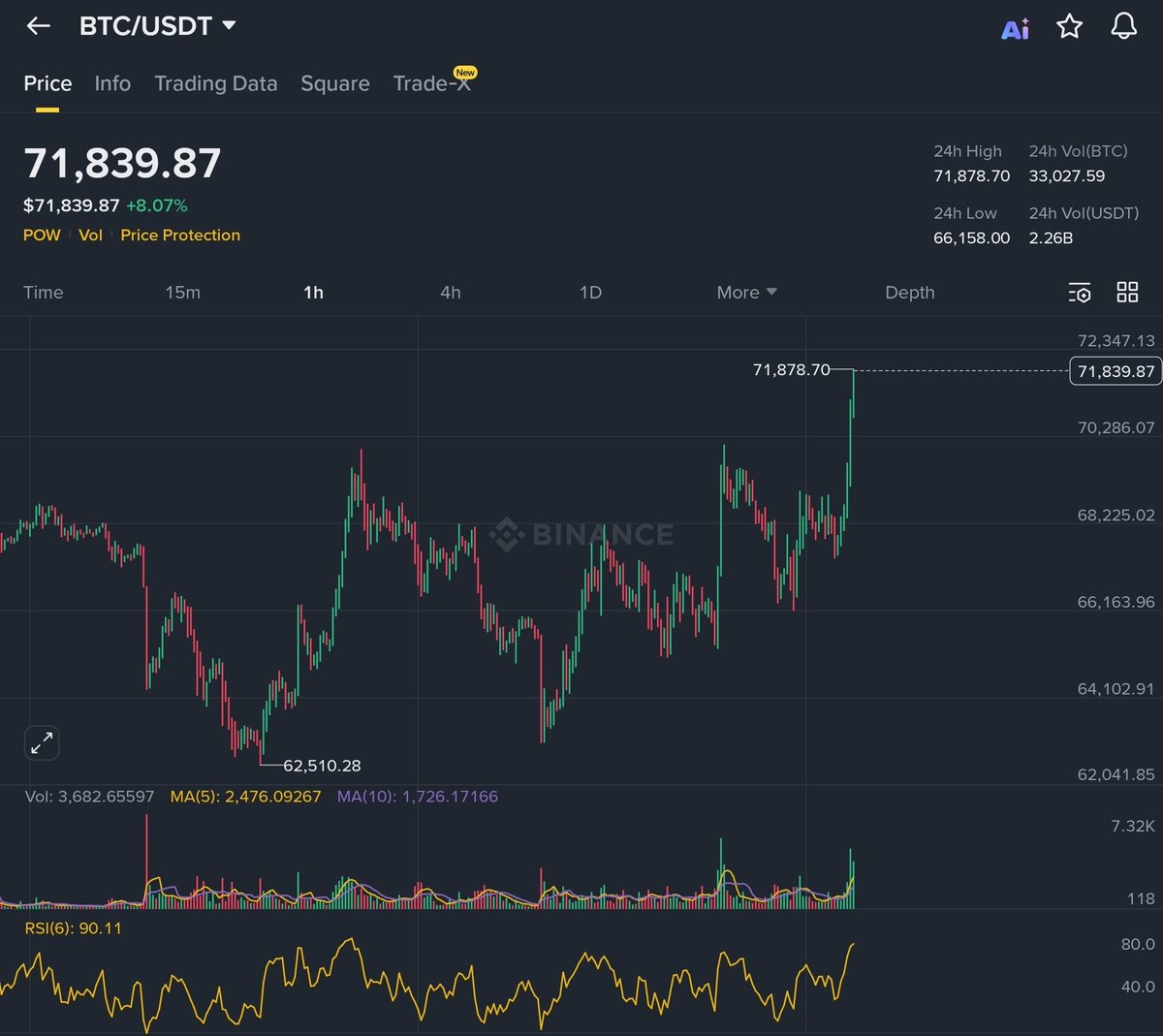Tap the 72,347.13 price axis label

[x=1116, y=340]
